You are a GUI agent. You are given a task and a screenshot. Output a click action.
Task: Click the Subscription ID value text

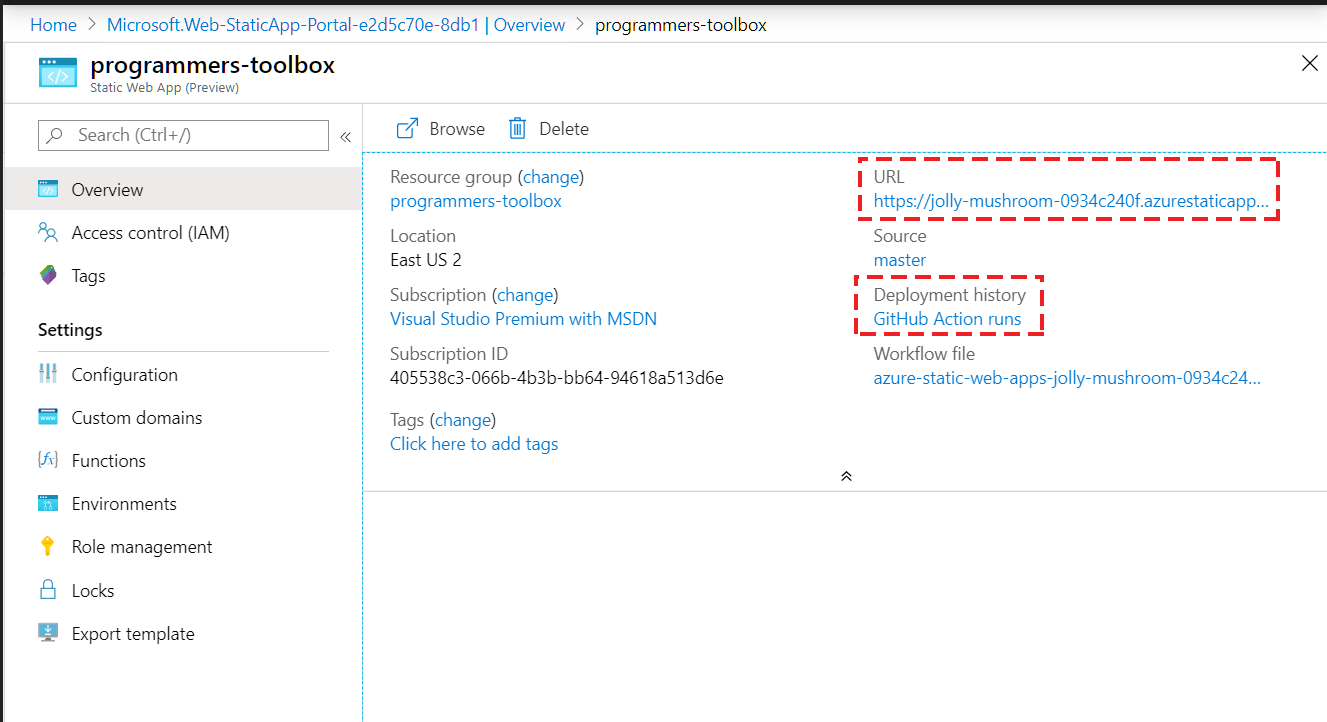point(557,378)
